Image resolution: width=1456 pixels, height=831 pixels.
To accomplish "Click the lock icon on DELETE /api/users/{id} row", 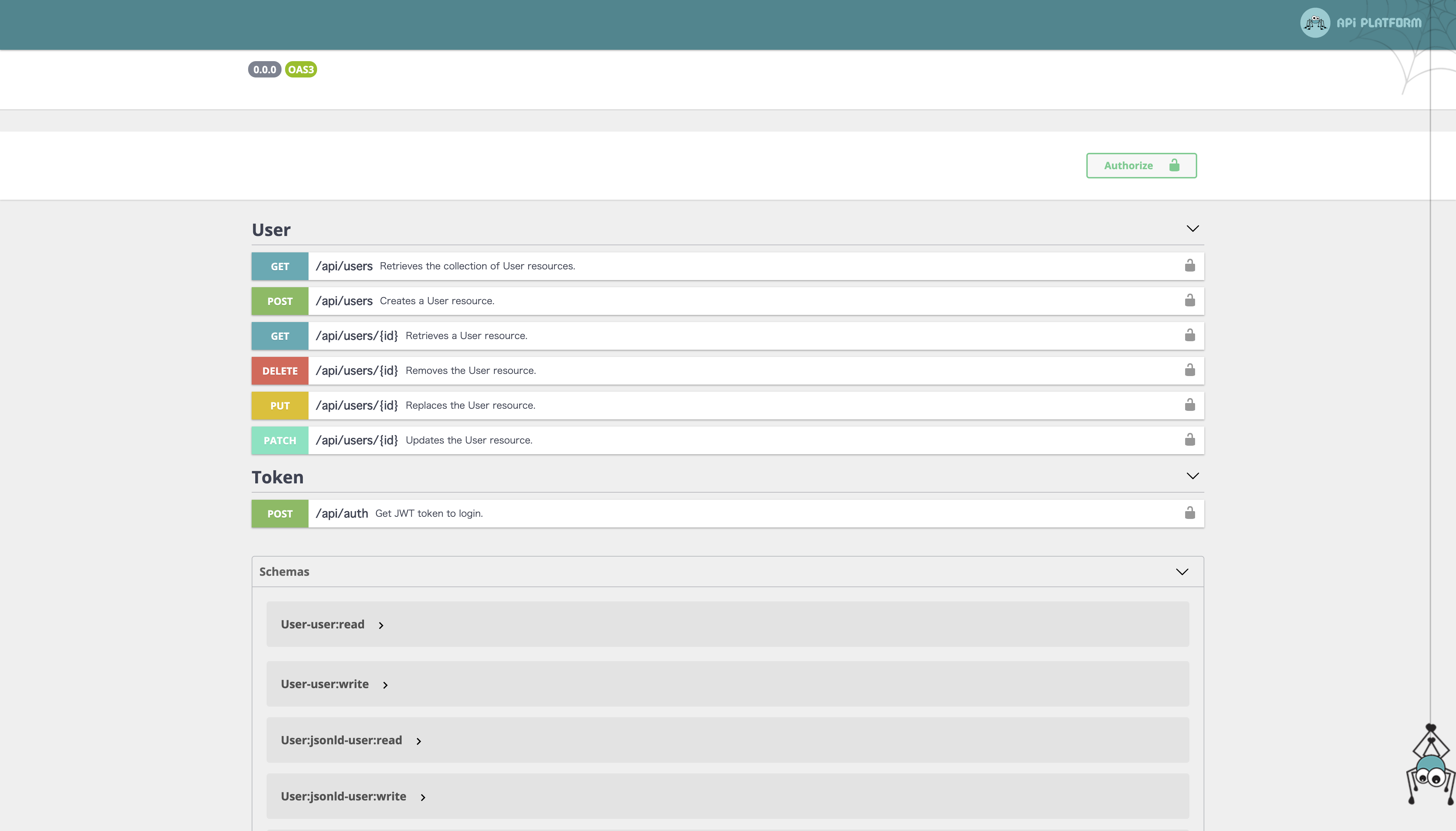I will pyautogui.click(x=1189, y=370).
